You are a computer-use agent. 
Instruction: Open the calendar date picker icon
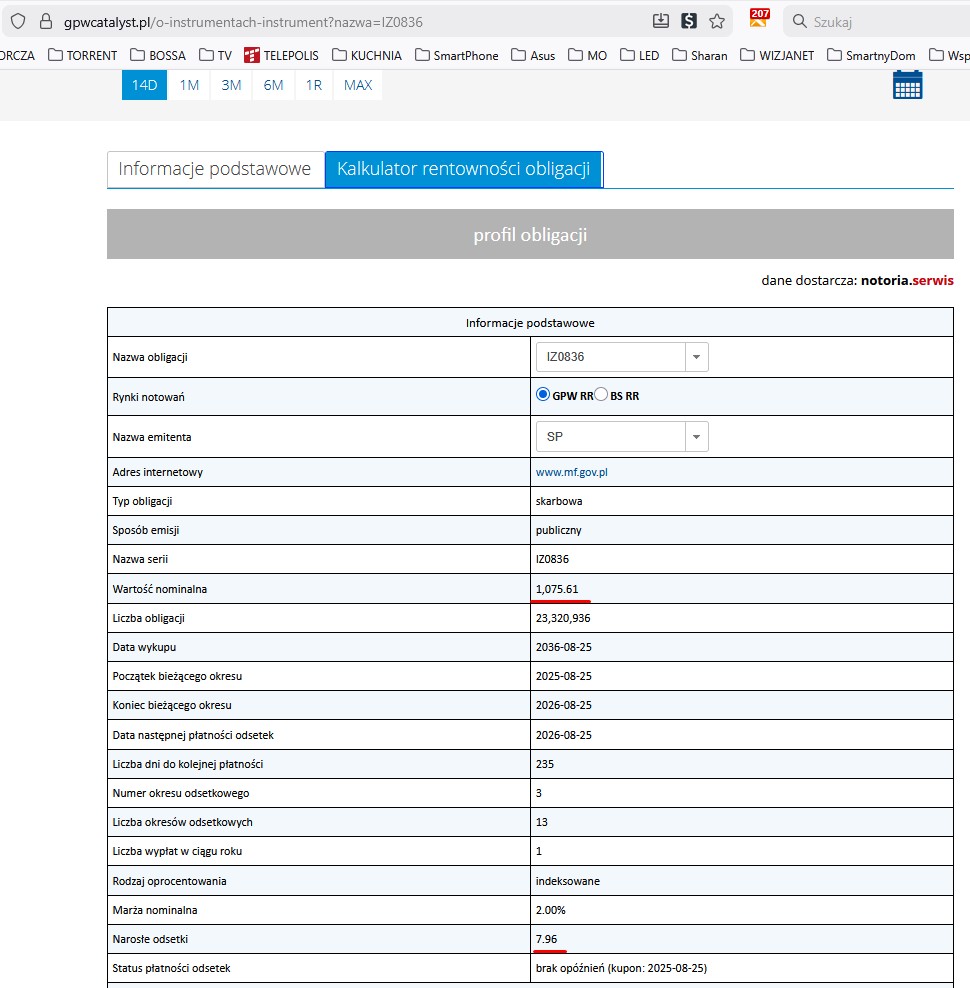point(907,85)
